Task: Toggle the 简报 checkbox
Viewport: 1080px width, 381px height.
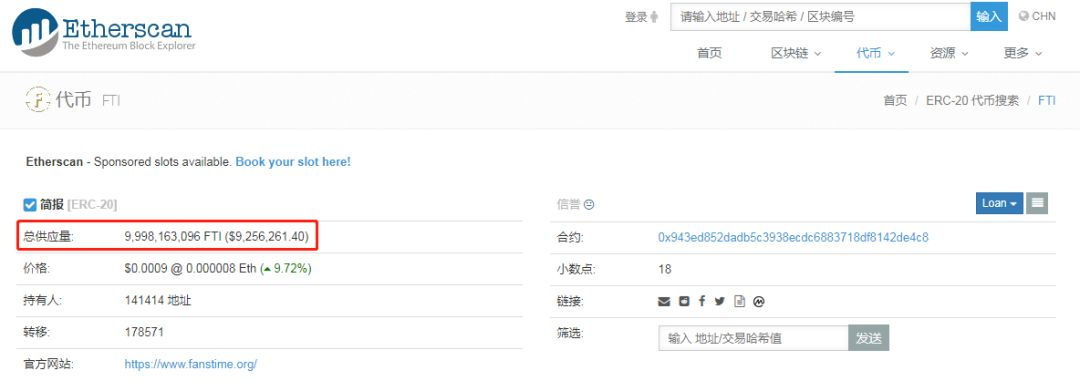Action: [30, 205]
